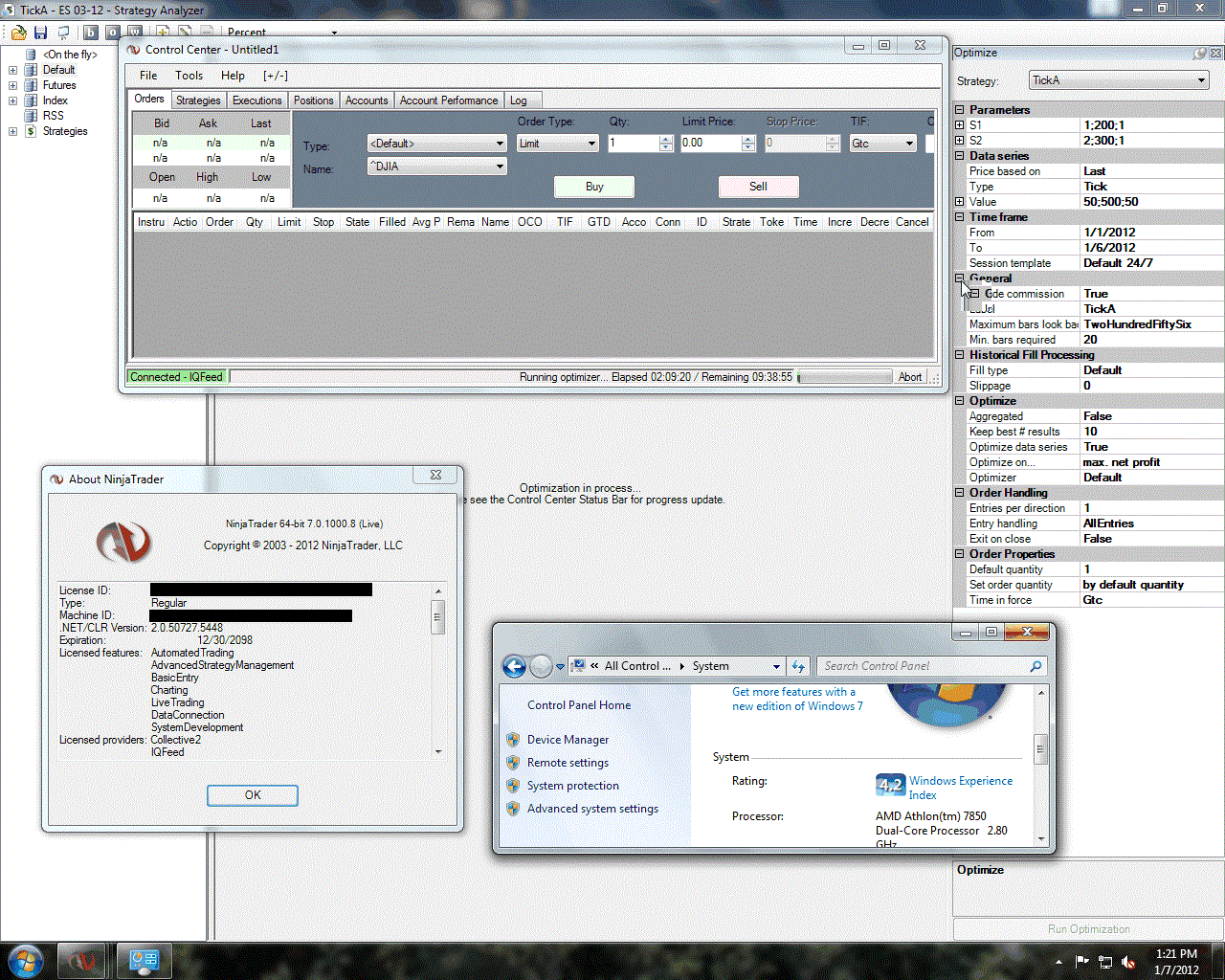Open the Windows Start menu orb

25,961
